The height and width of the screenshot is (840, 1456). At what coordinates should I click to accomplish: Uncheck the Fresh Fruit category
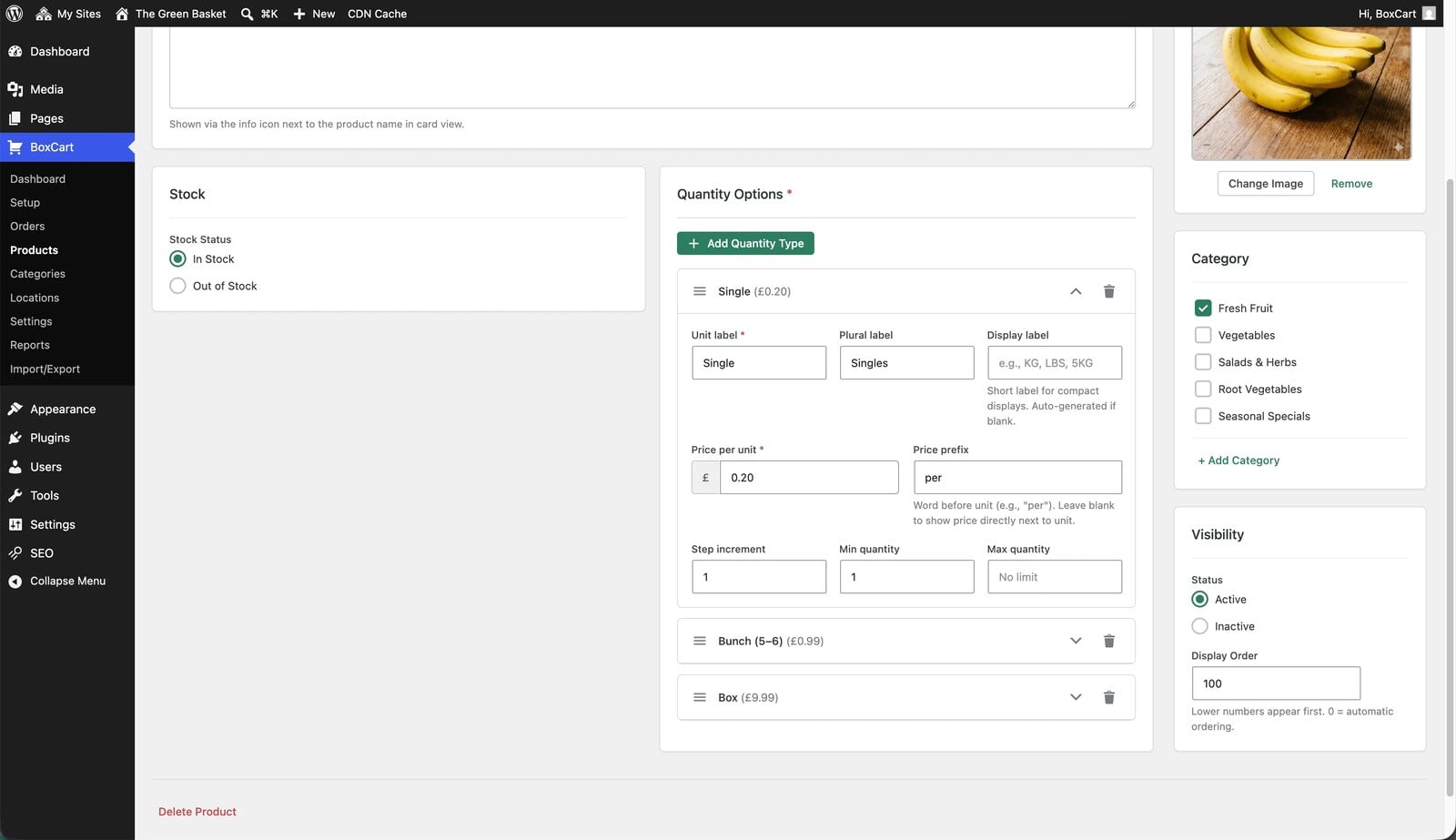click(x=1202, y=308)
